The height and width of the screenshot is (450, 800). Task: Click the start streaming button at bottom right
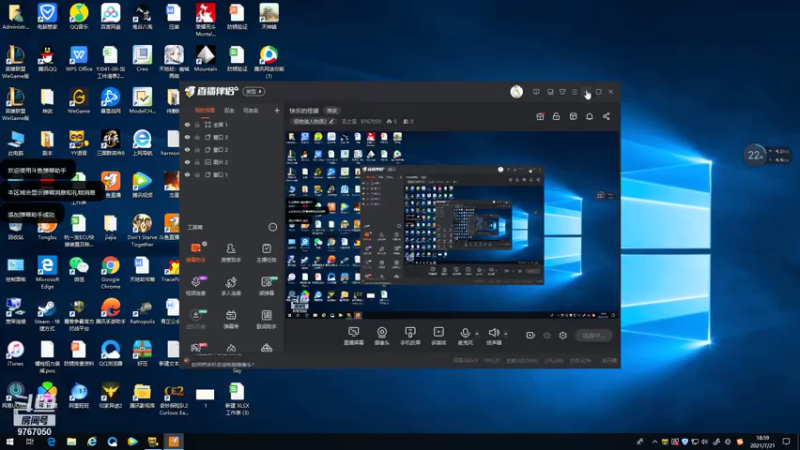tap(594, 335)
